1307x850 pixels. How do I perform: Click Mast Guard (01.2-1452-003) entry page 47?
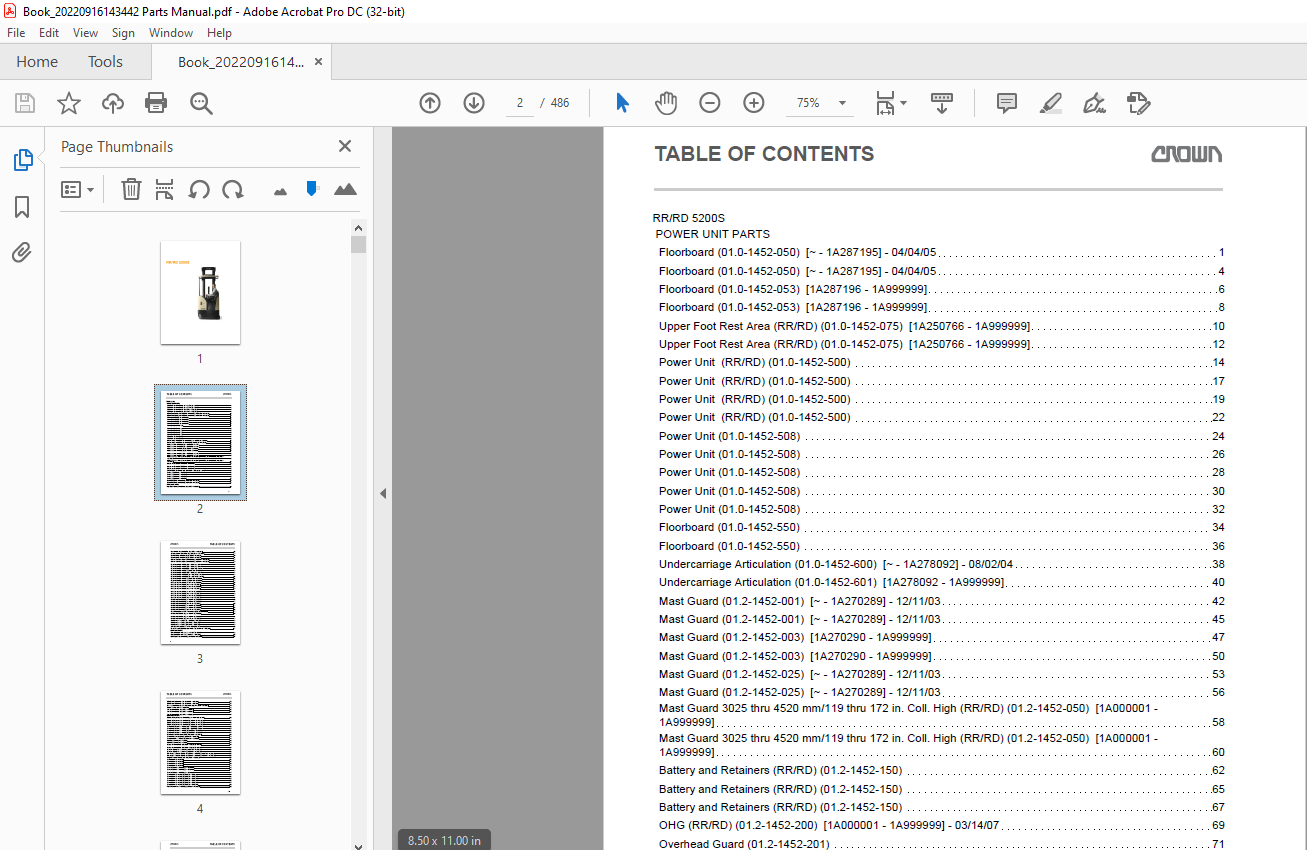click(x=941, y=637)
